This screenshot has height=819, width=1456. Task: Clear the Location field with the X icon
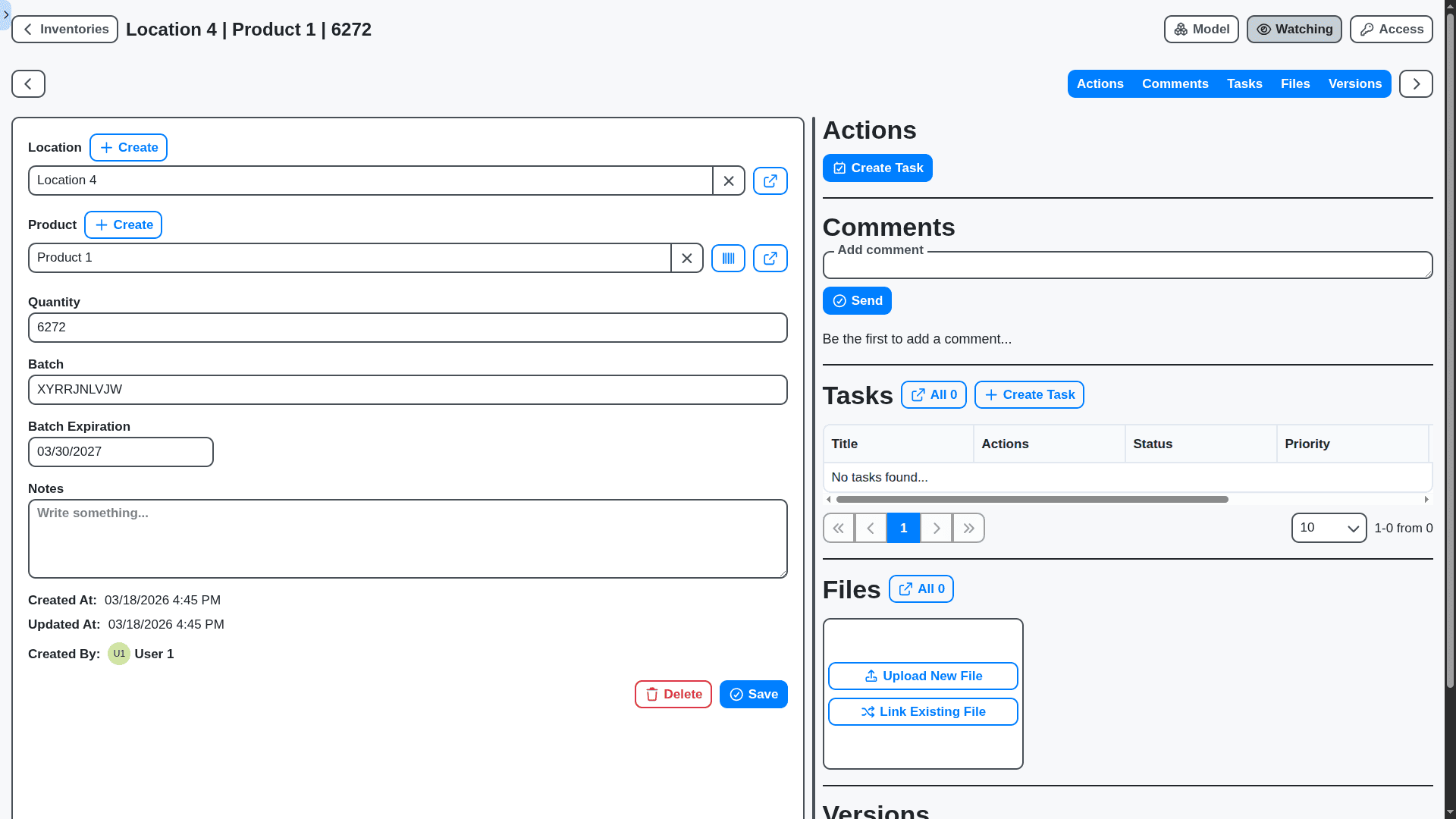click(729, 180)
